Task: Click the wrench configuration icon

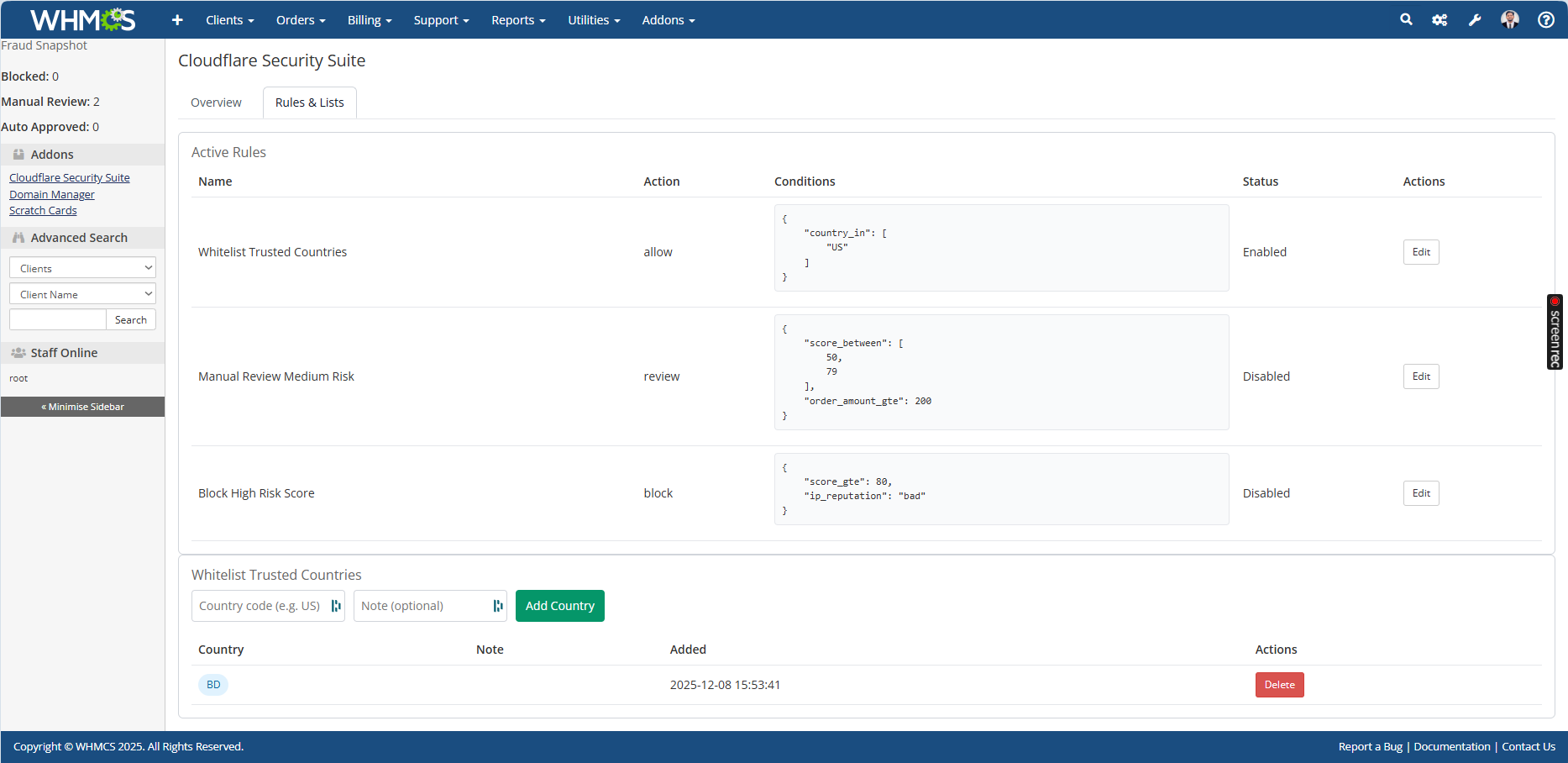Action: pos(1474,20)
